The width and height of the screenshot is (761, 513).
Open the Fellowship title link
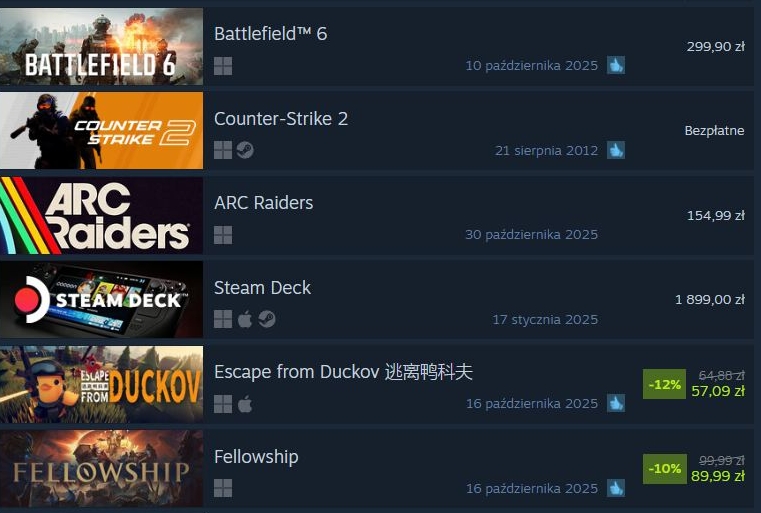tap(256, 457)
